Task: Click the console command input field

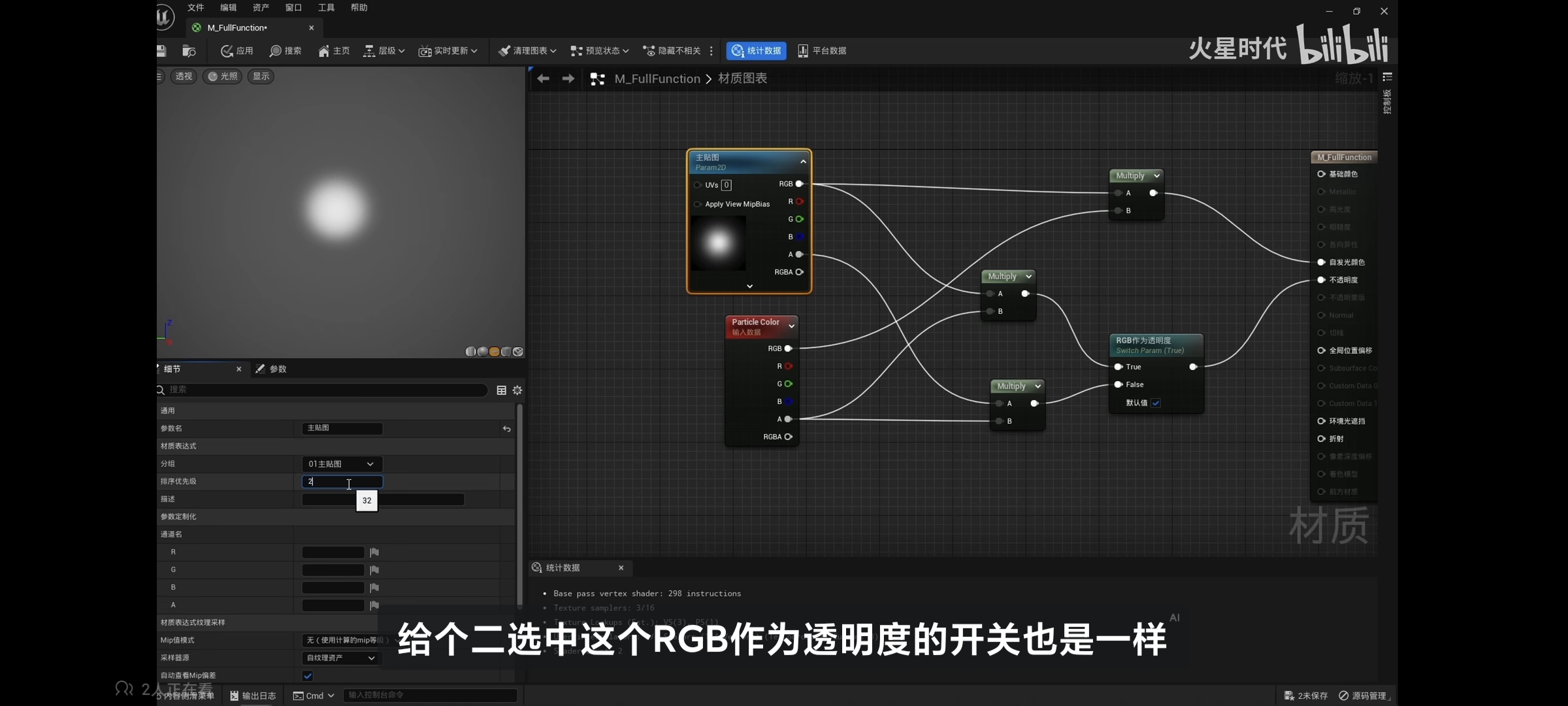Action: tap(430, 695)
